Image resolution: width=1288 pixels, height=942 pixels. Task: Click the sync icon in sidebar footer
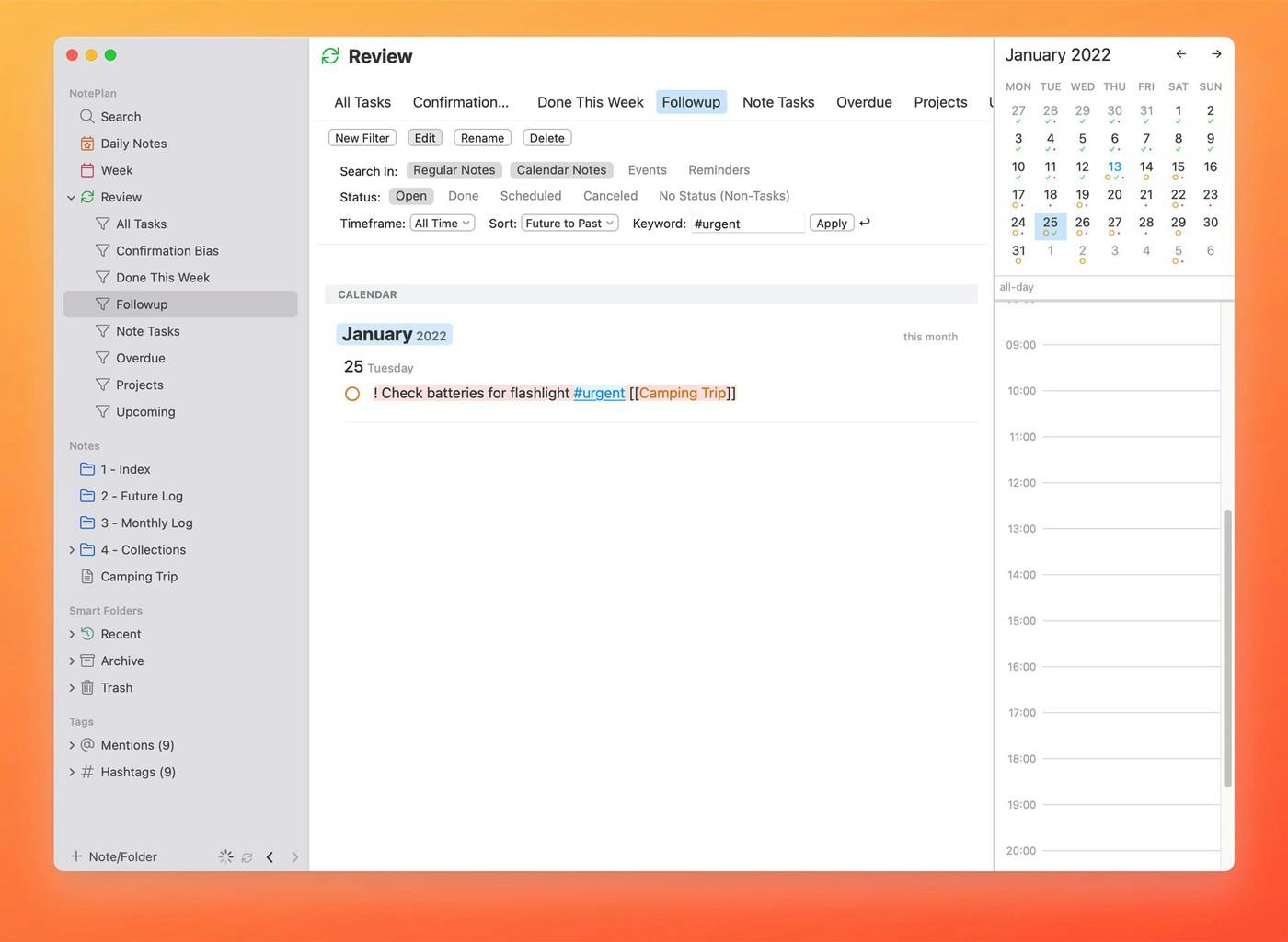coord(247,857)
